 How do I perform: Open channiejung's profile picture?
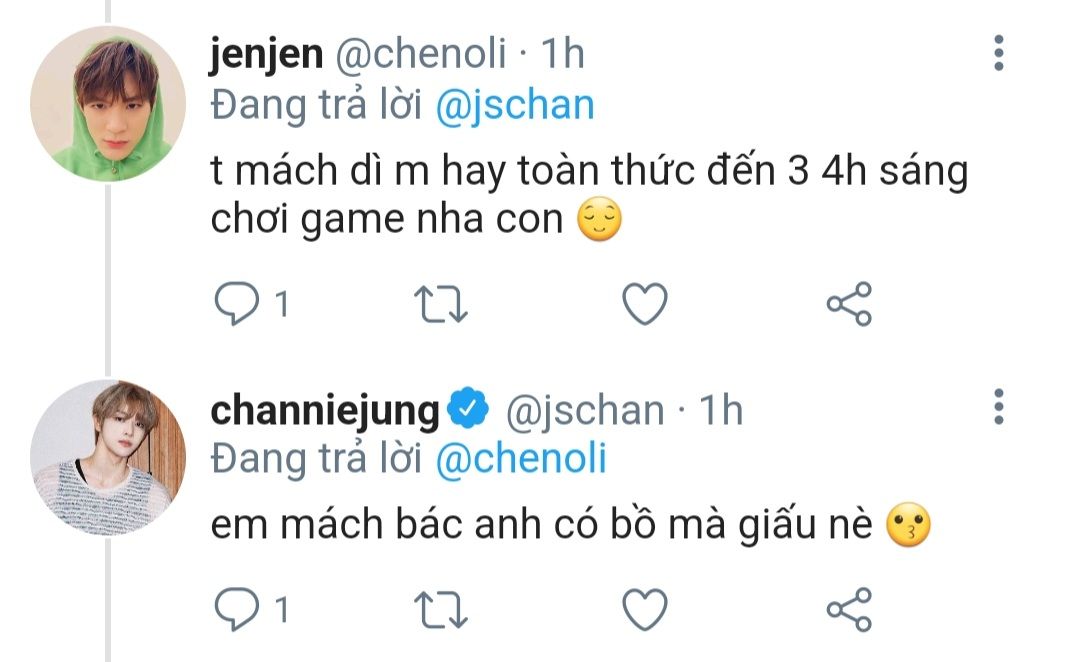[x=108, y=456]
